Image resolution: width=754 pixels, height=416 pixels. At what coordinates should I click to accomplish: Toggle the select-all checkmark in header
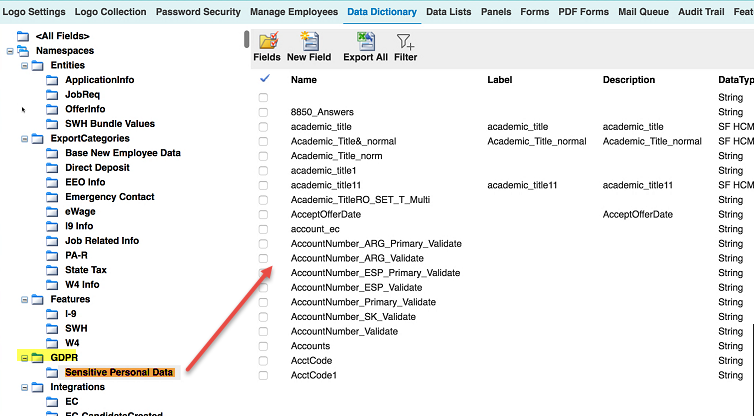point(264,78)
